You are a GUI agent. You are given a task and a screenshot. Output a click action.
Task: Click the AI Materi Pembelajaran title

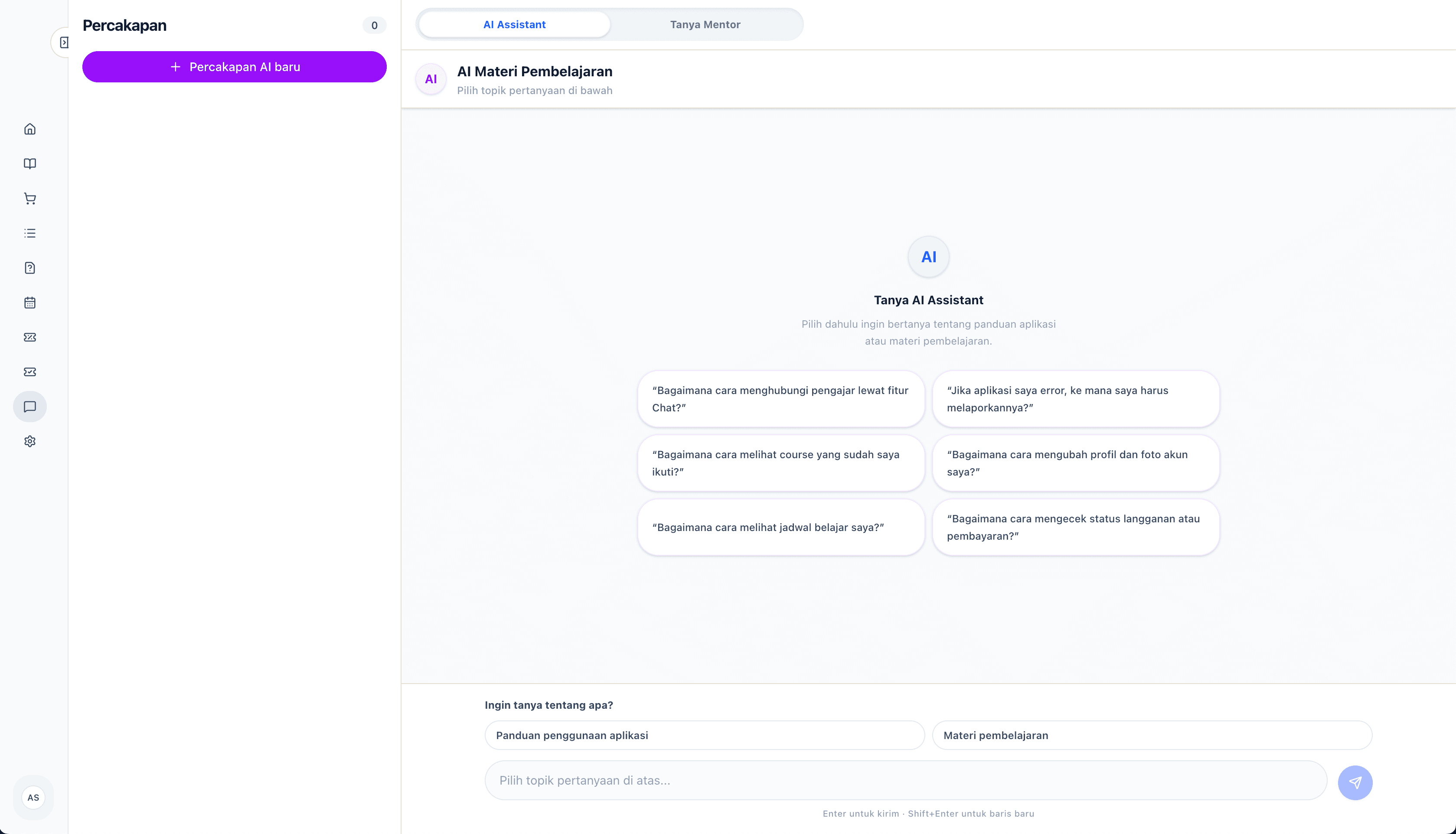(534, 71)
